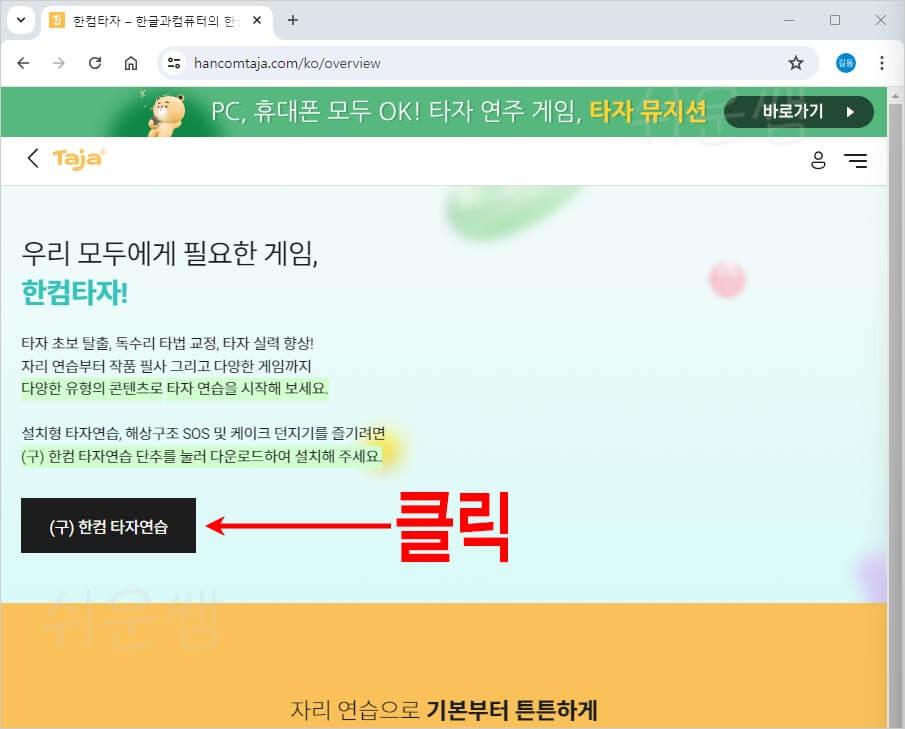Open a new browser tab

pyautogui.click(x=290, y=19)
